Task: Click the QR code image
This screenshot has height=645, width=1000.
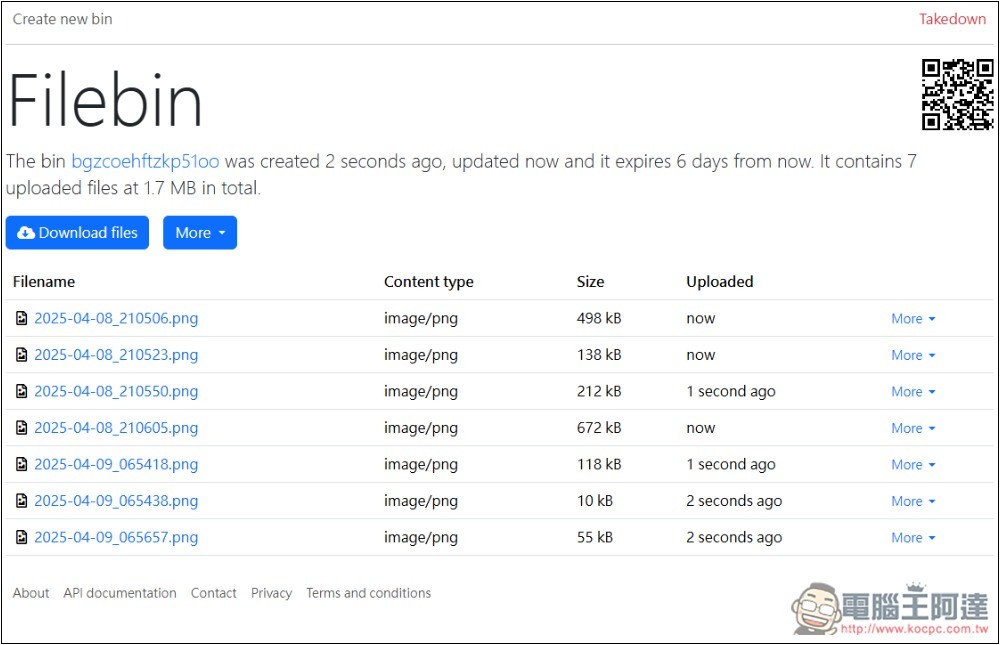Action: click(x=957, y=95)
